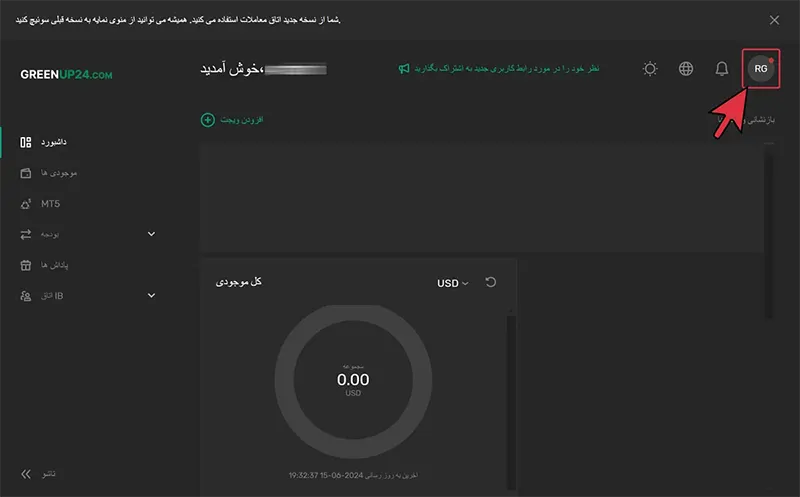Screen dimensions: 800x497
Task: Click the تاشو collapse label
Action: (x=48, y=474)
